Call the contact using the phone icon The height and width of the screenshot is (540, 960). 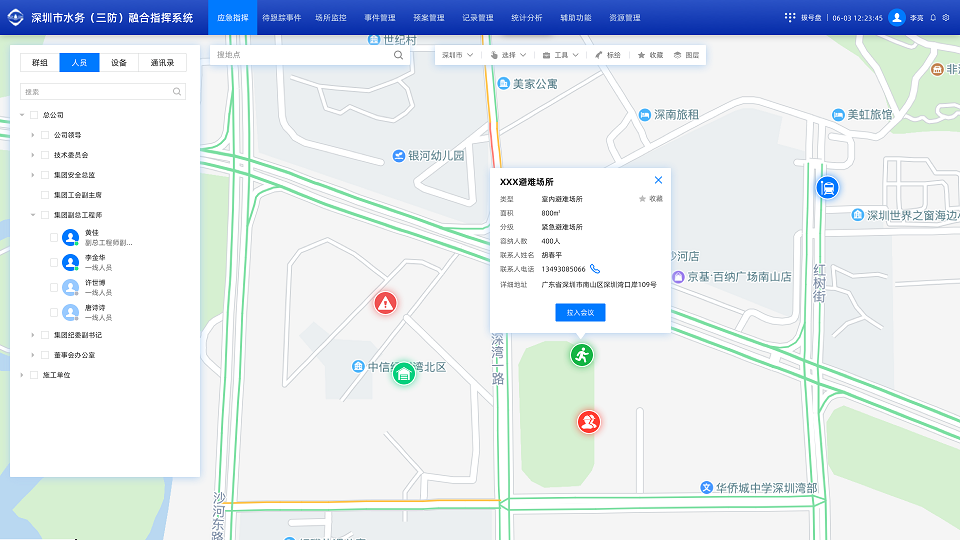595,269
